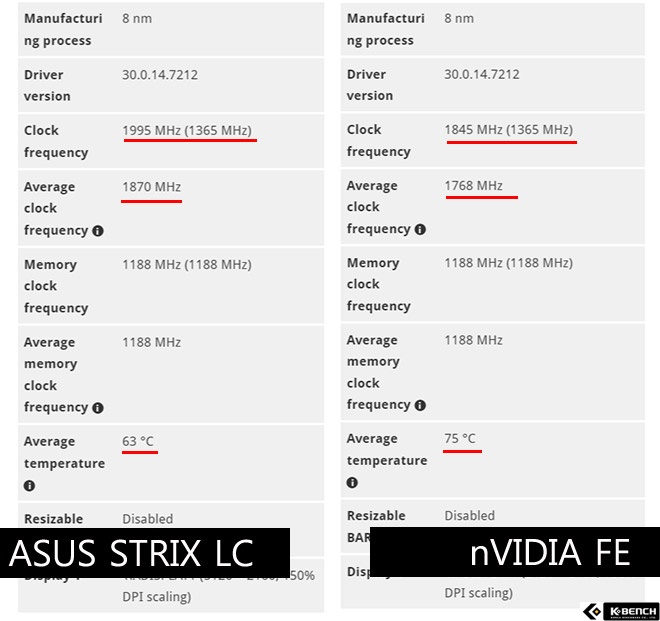The height and width of the screenshot is (621, 660).
Task: Click right Manufacturing process 8 nm value
Action: click(x=460, y=18)
